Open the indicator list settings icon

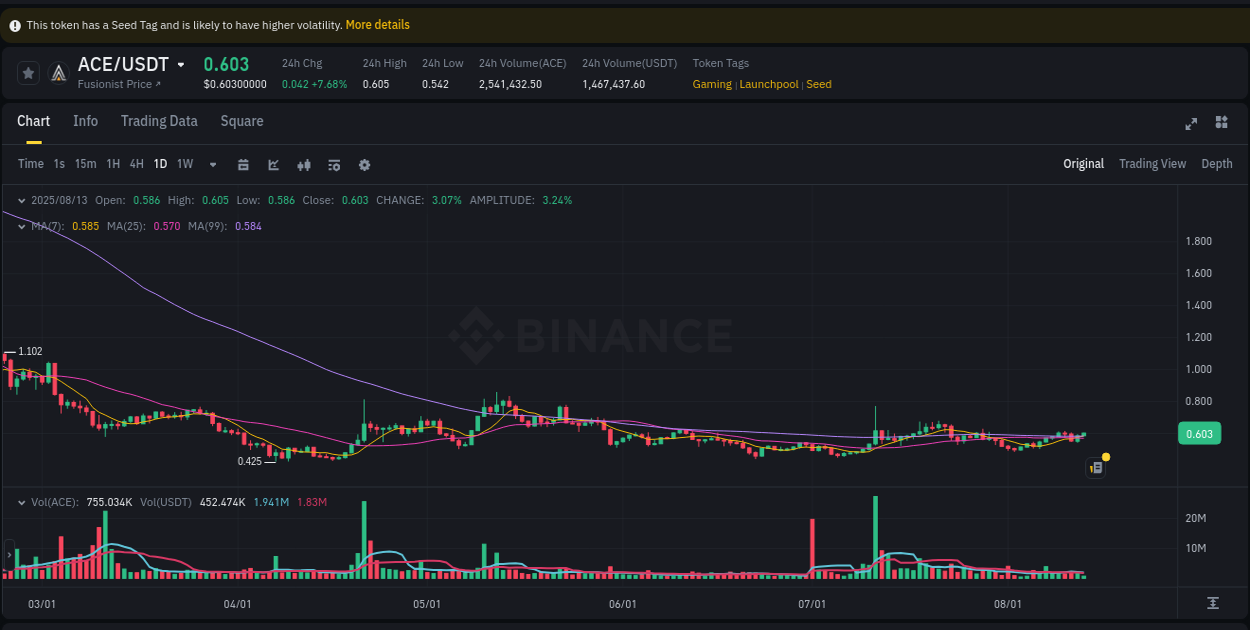tap(334, 163)
